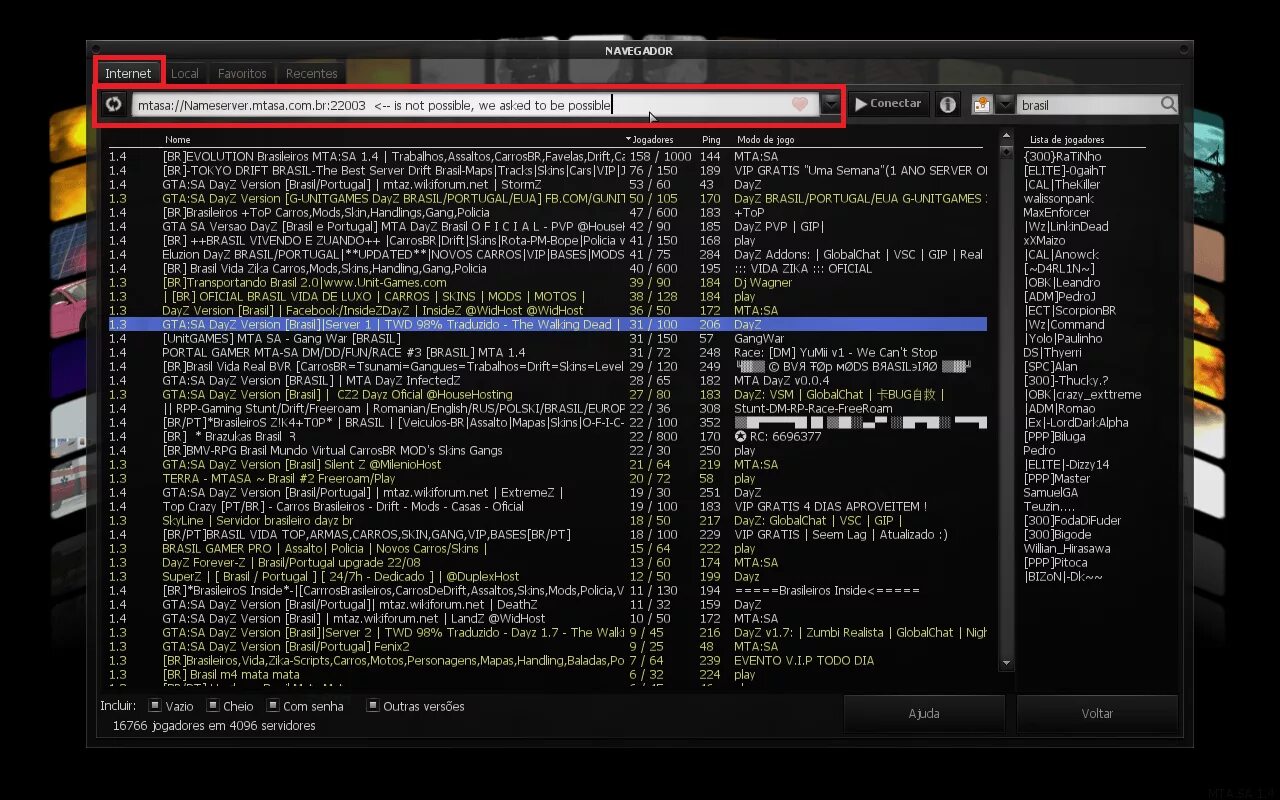The height and width of the screenshot is (800, 1280).
Task: Open the Favoritos tab
Action: click(x=242, y=73)
